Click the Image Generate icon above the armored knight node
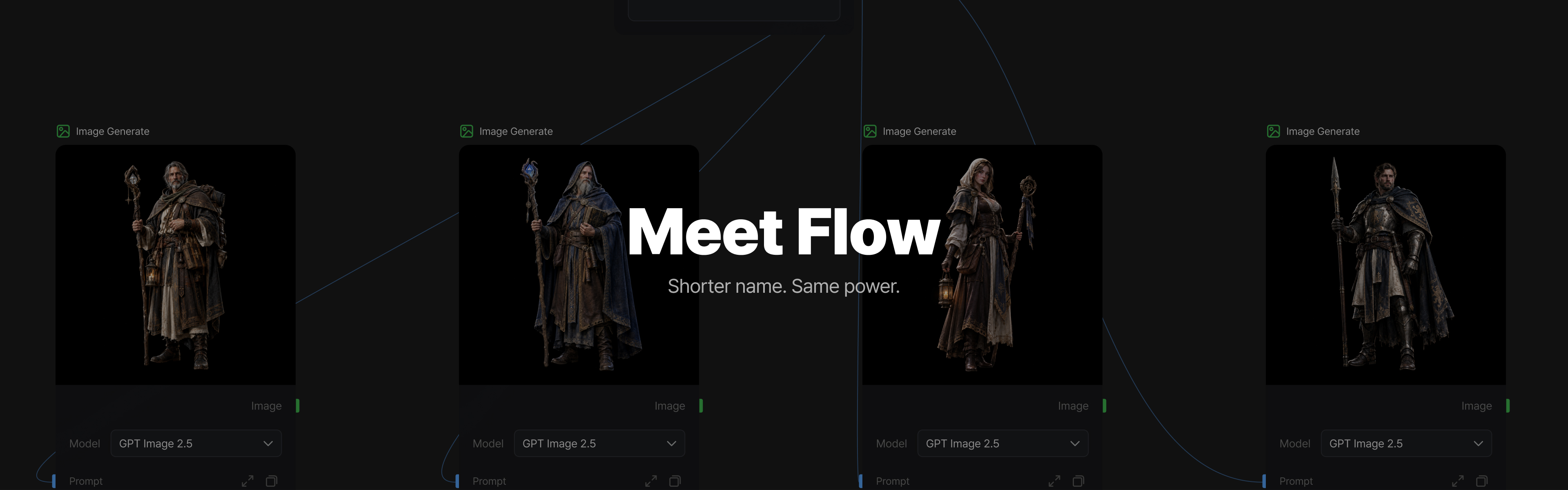This screenshot has height=490, width=1568. [x=1274, y=131]
